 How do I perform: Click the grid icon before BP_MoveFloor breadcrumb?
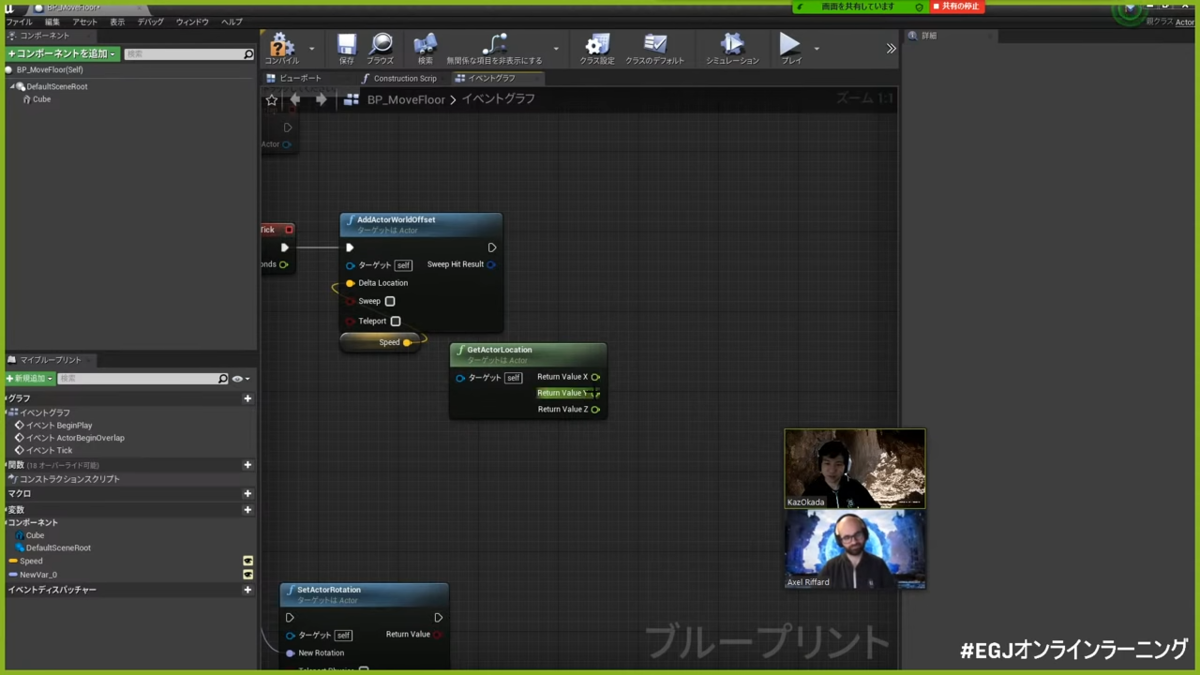click(351, 99)
